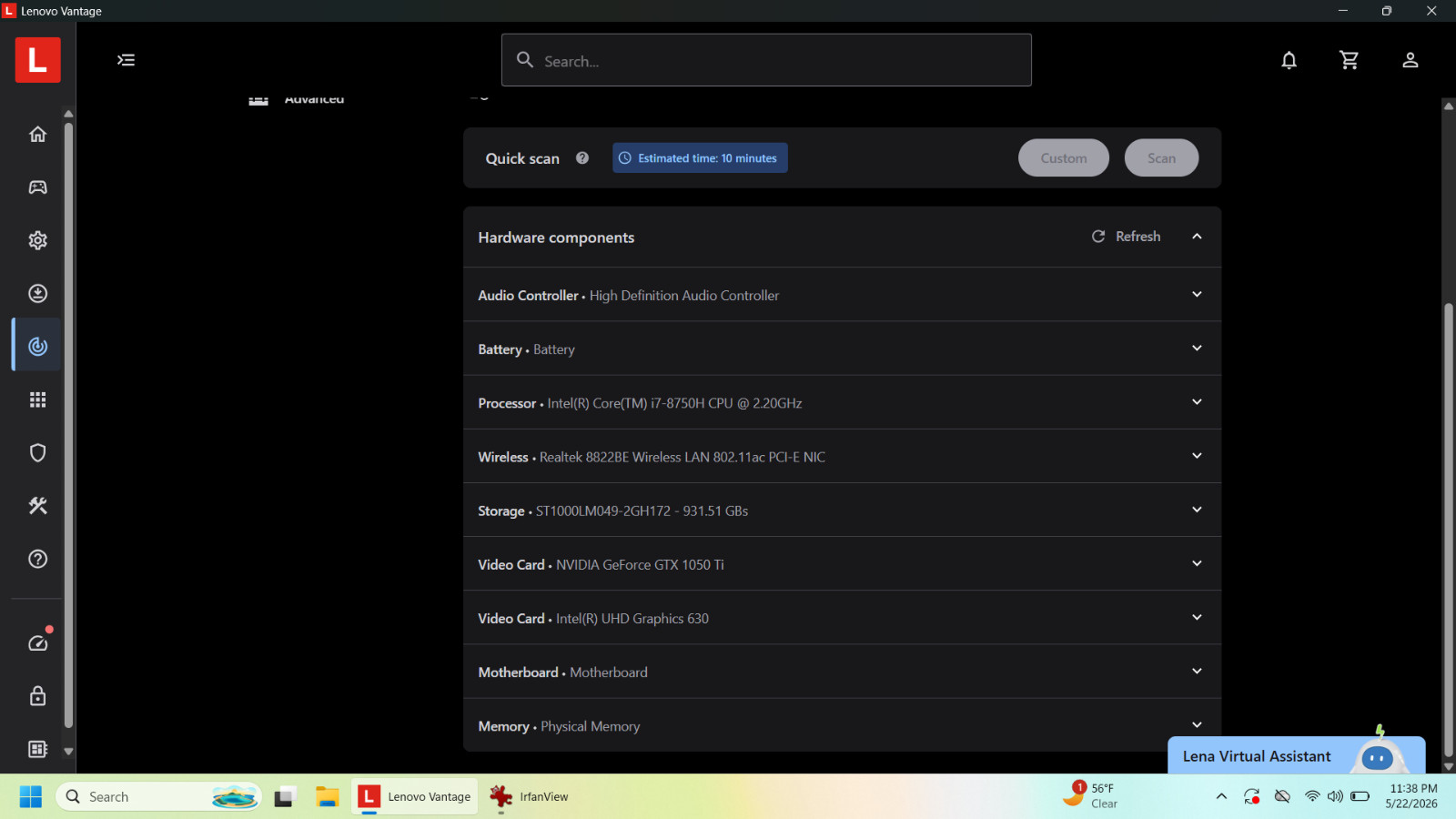1456x819 pixels.
Task: Click the Estimated time 10 minutes badge
Action: [x=700, y=157]
